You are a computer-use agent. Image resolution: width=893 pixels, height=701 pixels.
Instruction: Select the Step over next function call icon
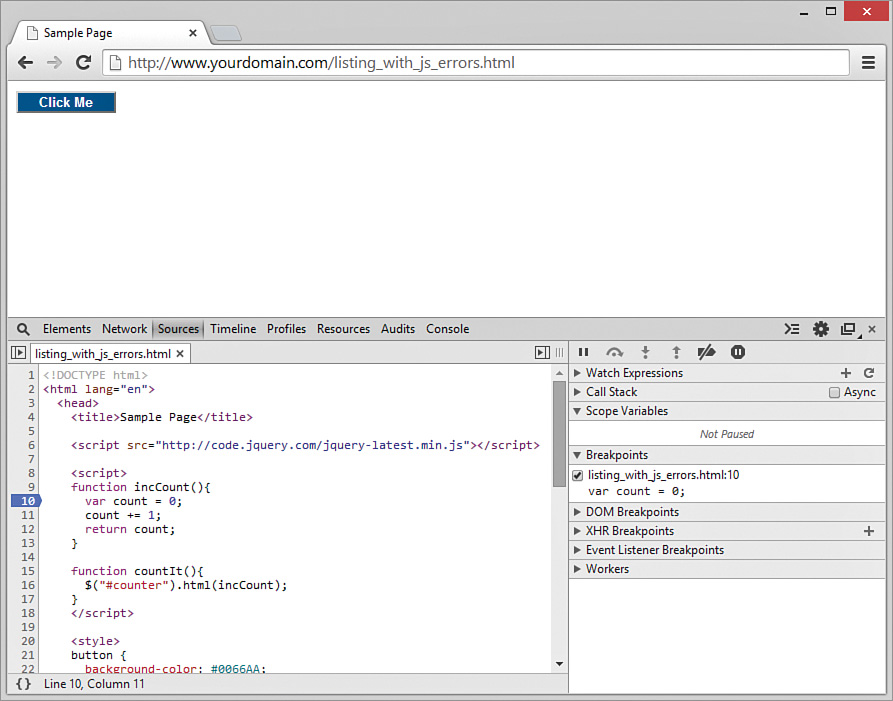pos(614,352)
